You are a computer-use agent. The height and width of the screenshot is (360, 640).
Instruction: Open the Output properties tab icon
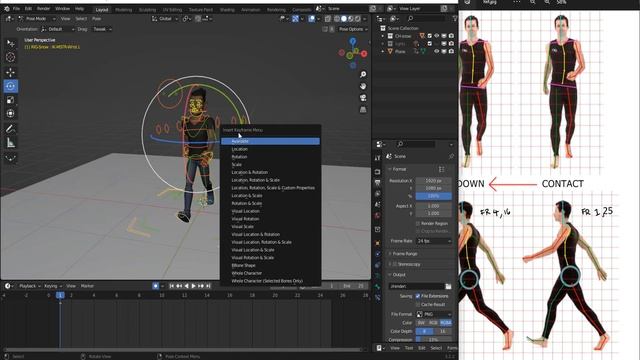pyautogui.click(x=378, y=183)
